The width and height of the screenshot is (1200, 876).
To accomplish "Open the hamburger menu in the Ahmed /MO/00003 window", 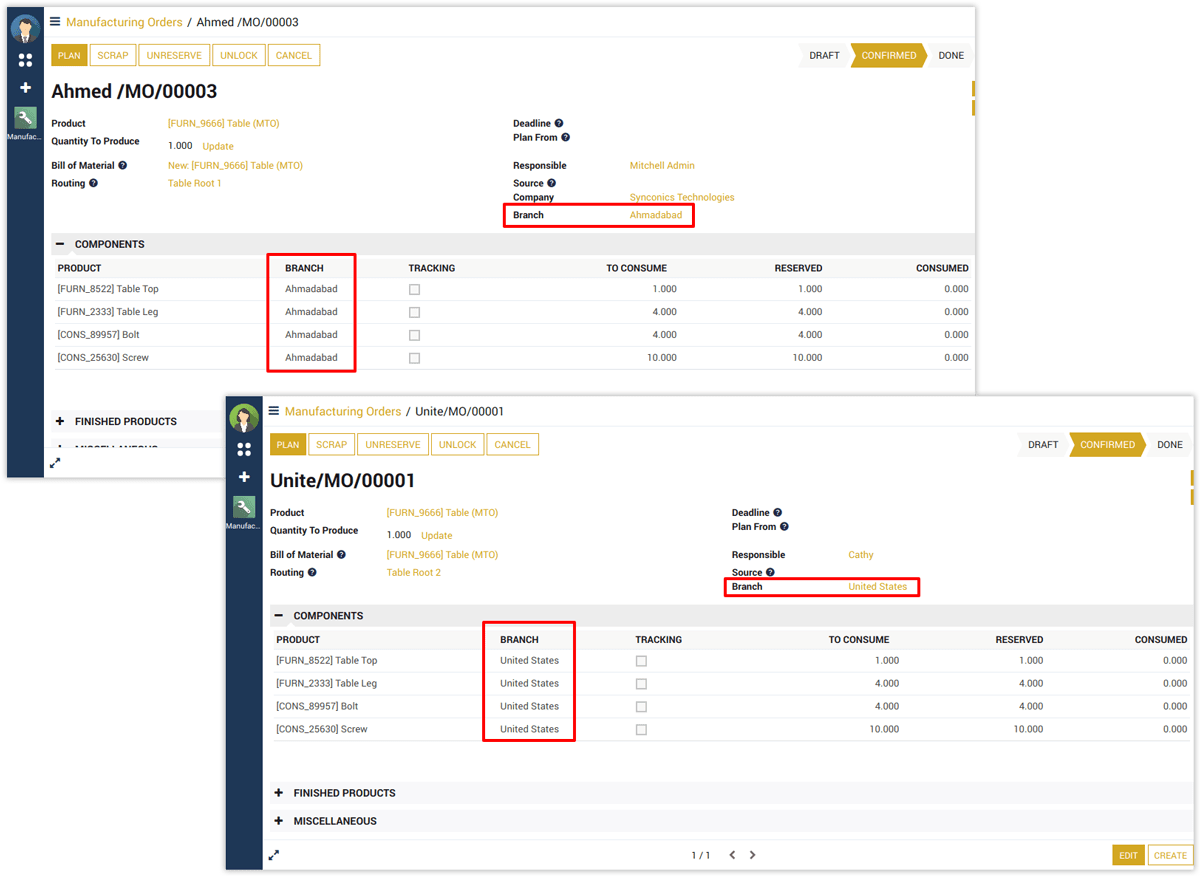I will (55, 22).
